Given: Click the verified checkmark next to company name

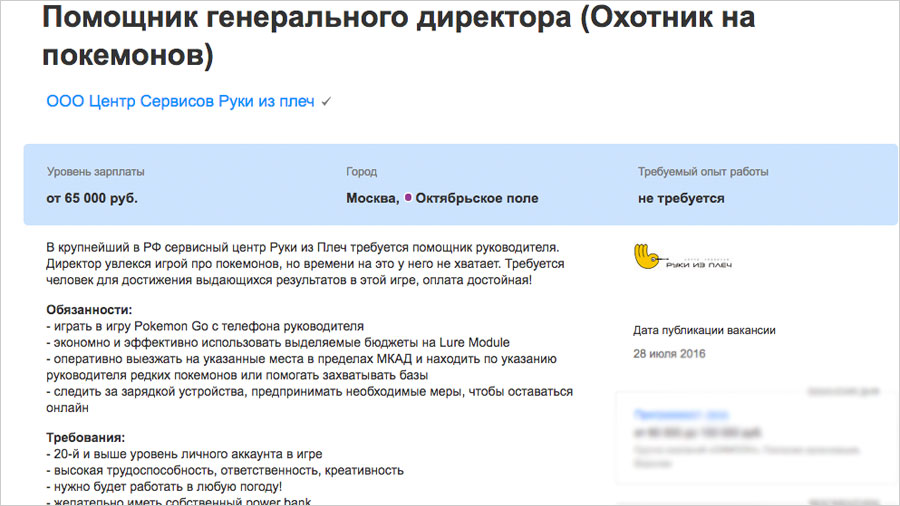Looking at the screenshot, I should (x=326, y=102).
